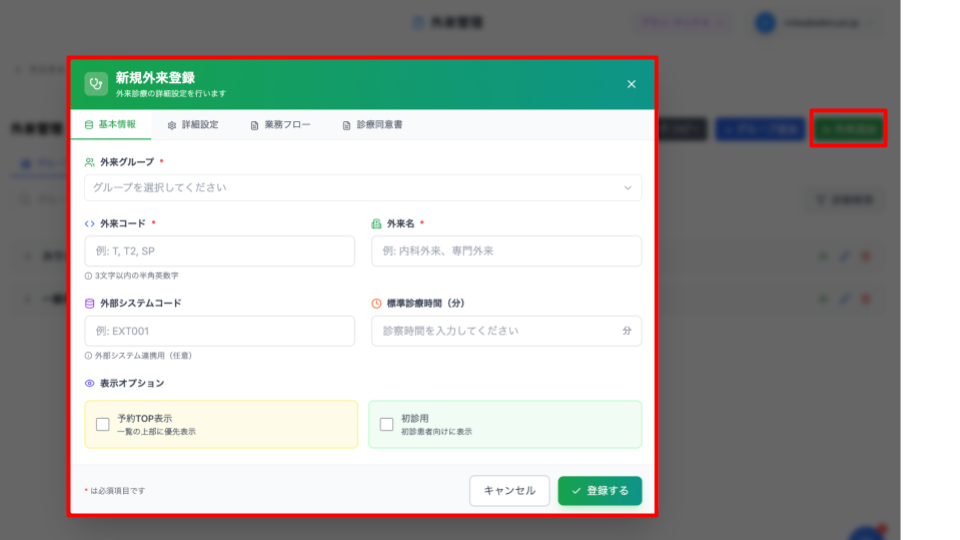Click the document icon on 診療同意書 tab
The height and width of the screenshot is (540, 960).
(347, 126)
